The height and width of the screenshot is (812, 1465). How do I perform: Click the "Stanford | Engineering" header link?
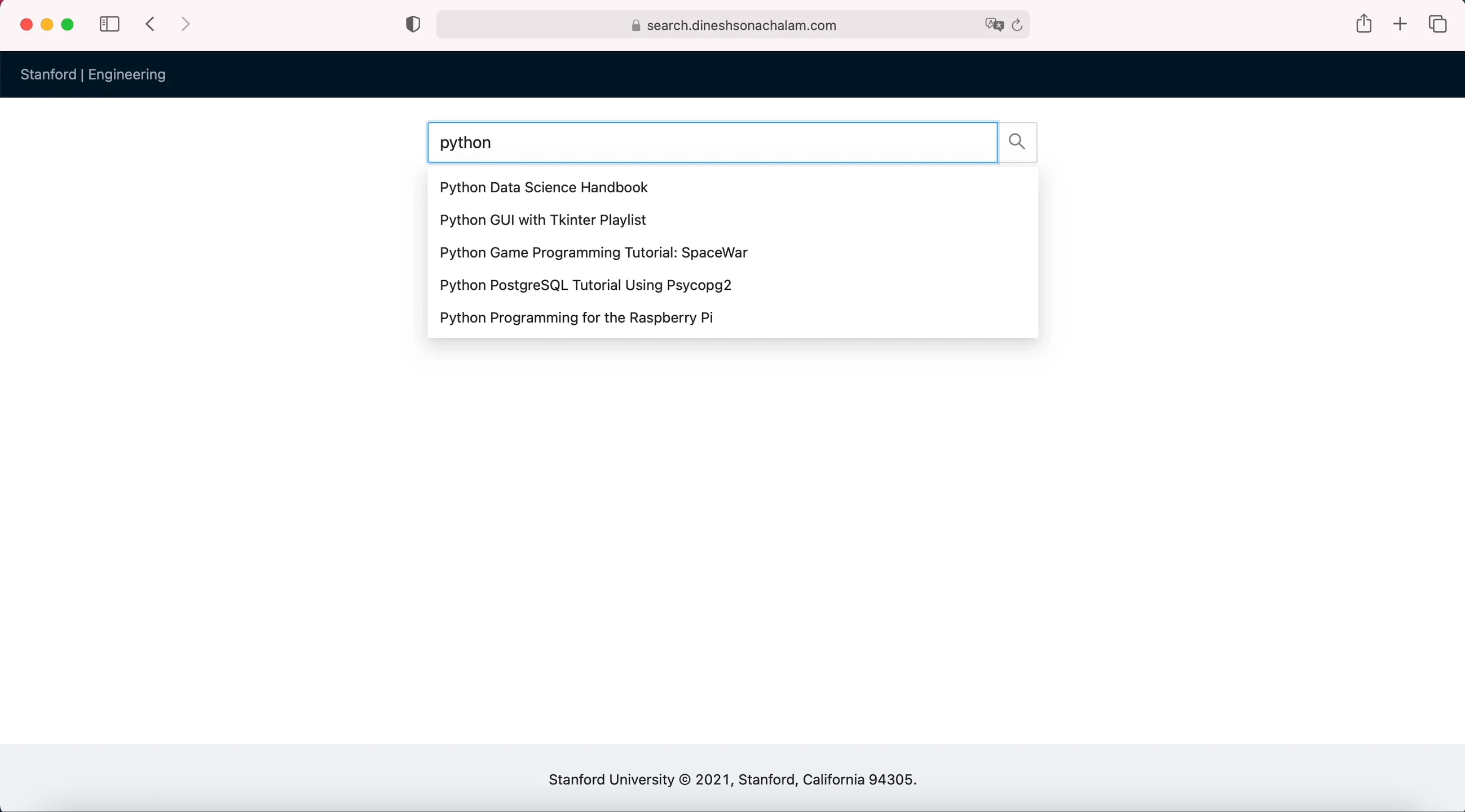[92, 74]
